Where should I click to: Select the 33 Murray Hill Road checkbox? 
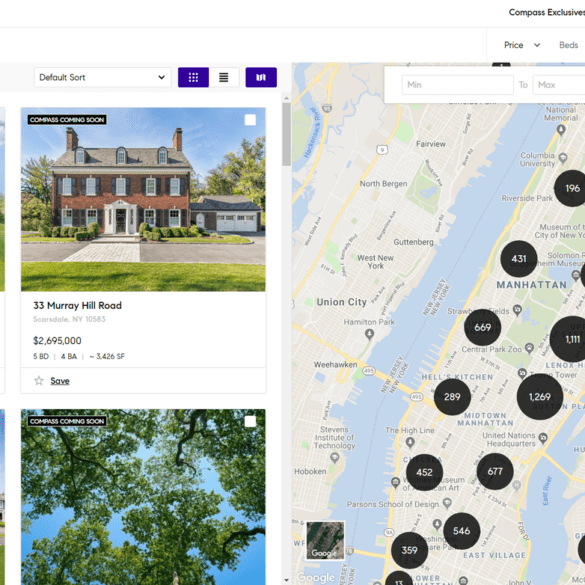(x=250, y=120)
